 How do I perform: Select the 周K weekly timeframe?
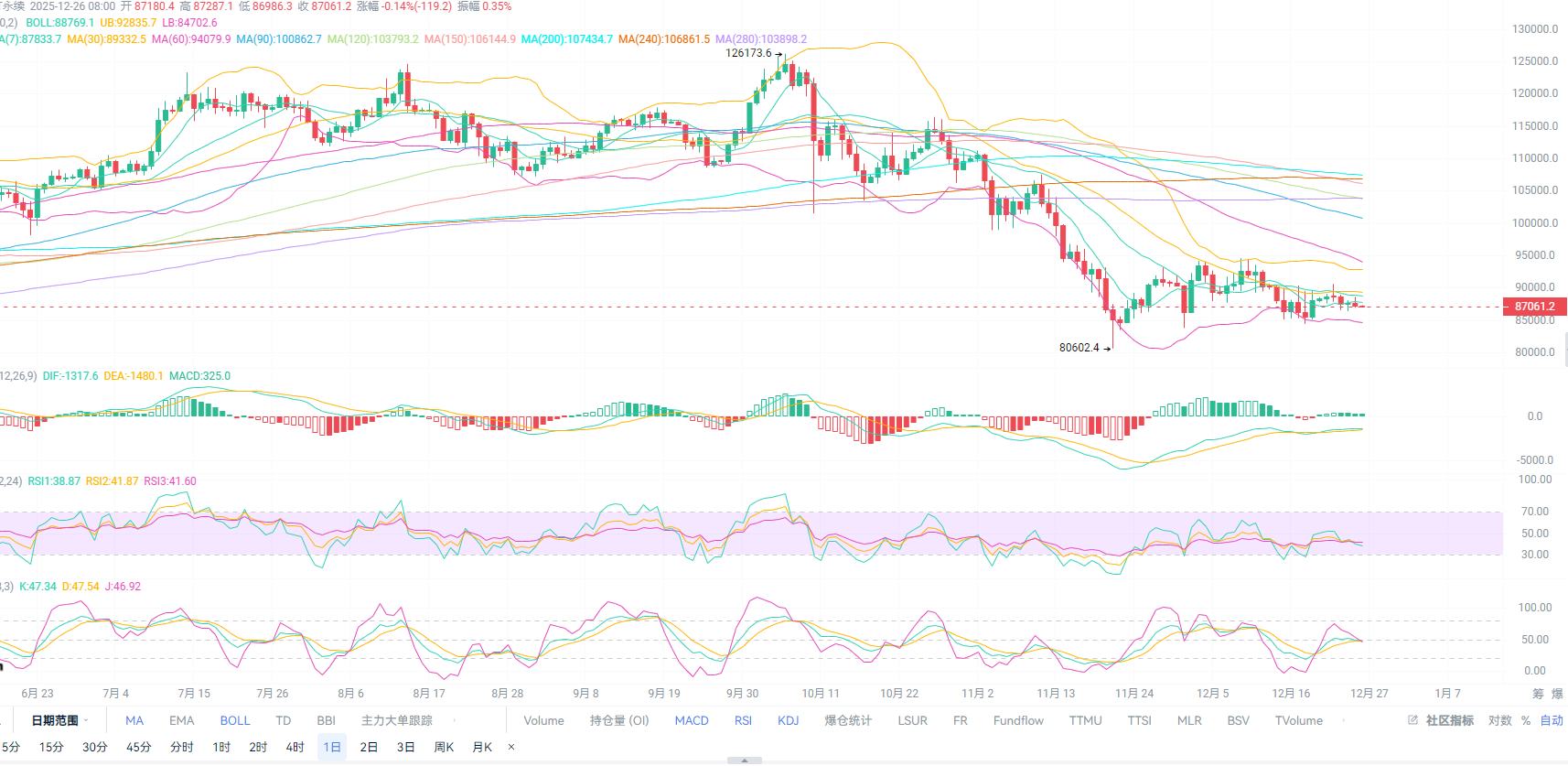pos(444,748)
